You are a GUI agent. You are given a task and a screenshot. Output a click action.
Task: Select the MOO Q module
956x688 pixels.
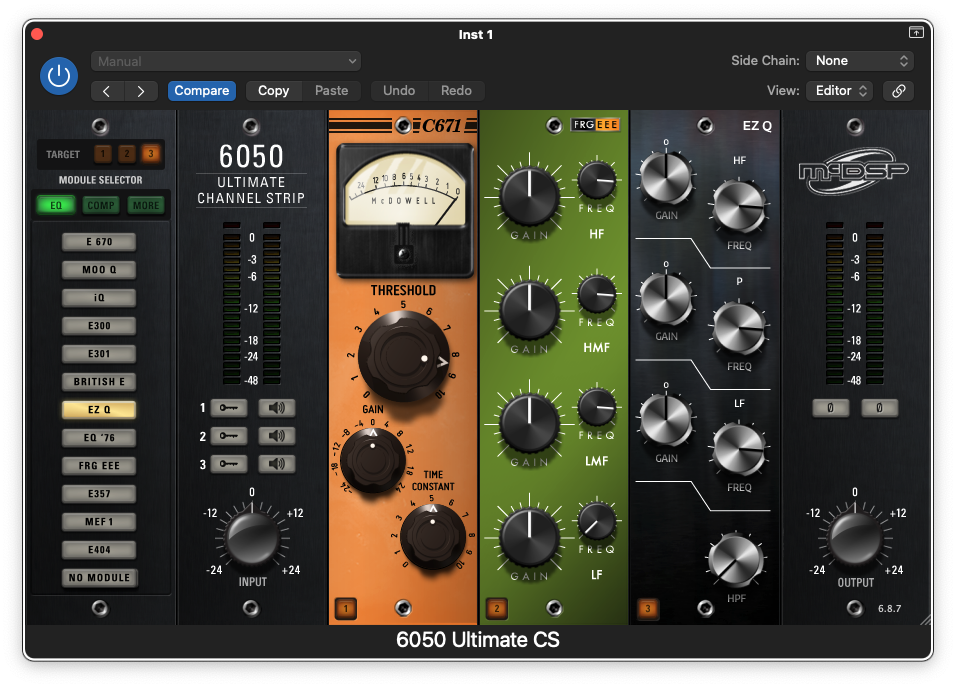coord(99,270)
